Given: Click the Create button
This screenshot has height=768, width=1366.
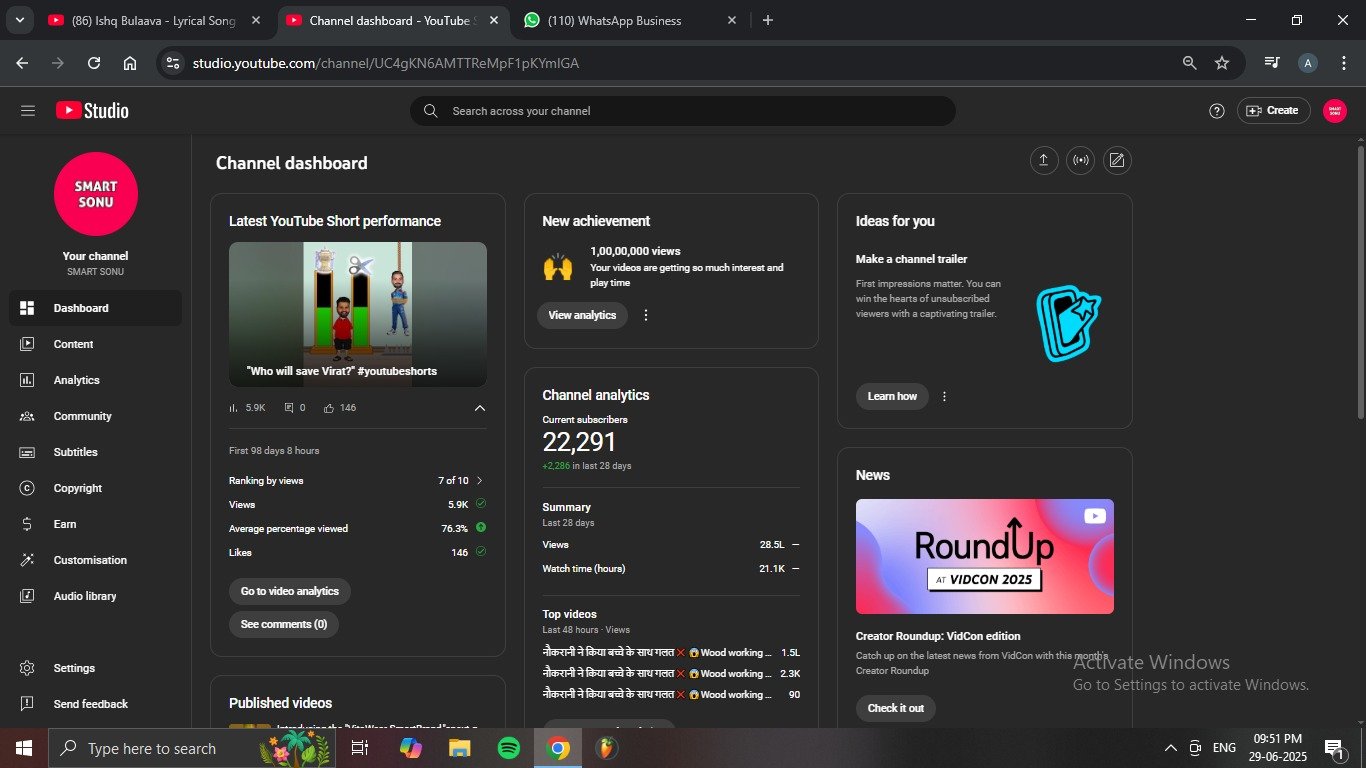Looking at the screenshot, I should [x=1273, y=111].
